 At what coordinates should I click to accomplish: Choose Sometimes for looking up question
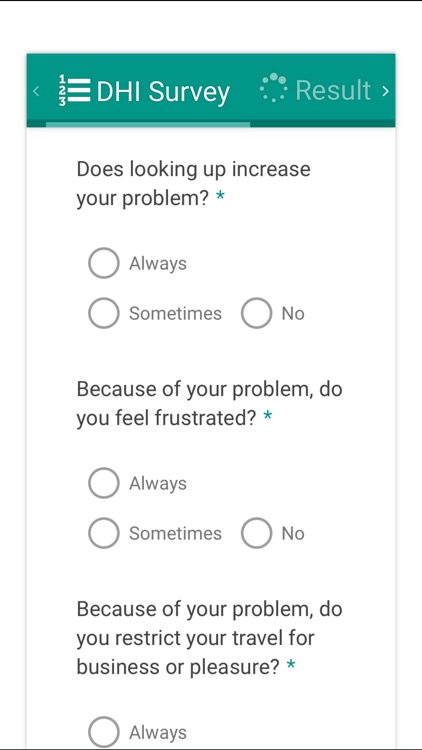[x=103, y=313]
